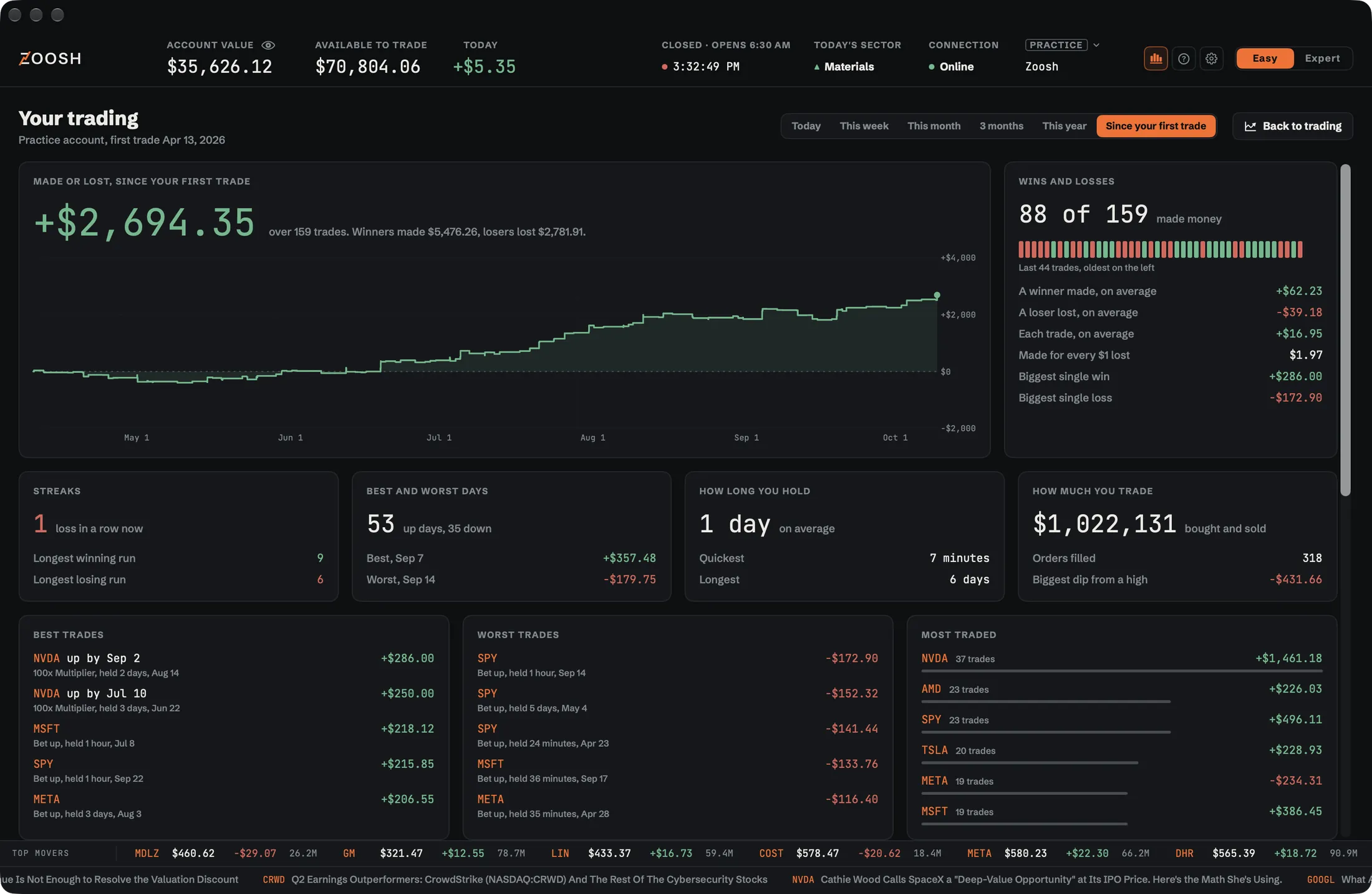Click the LIN ticker in Top Movers
The image size is (1372, 894).
coord(559,853)
